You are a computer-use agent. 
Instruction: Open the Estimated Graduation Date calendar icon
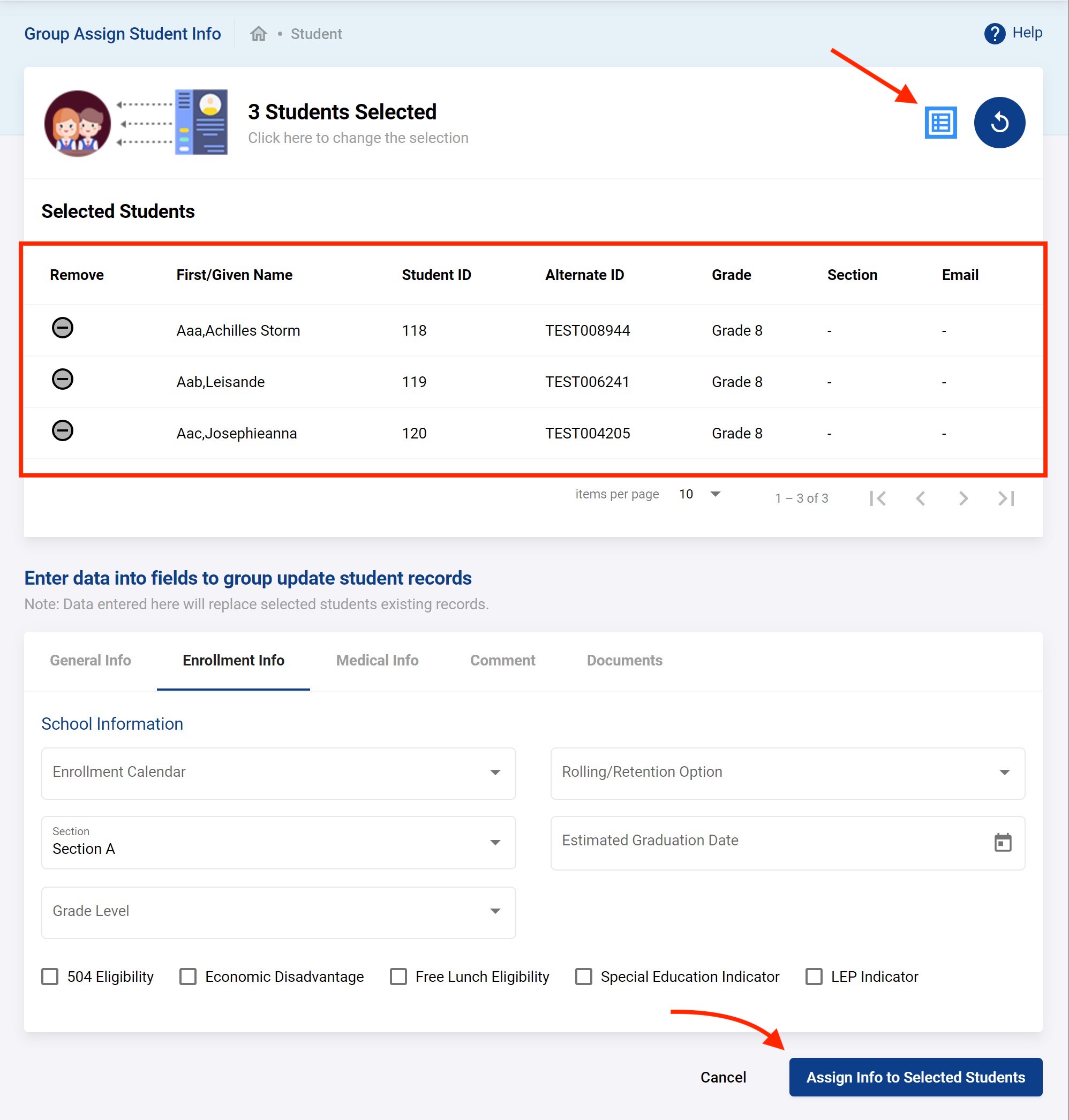tap(1003, 842)
